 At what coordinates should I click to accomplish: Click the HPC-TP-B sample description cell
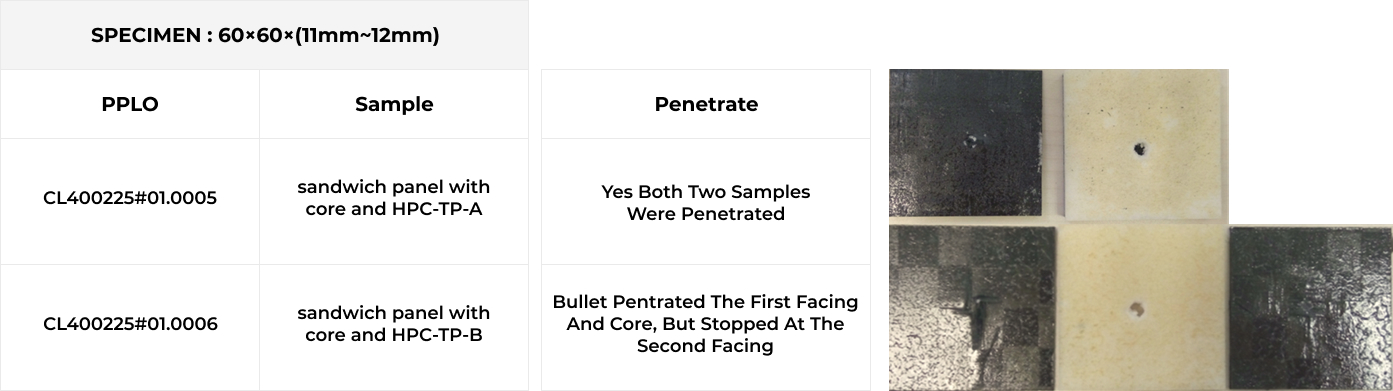394,324
